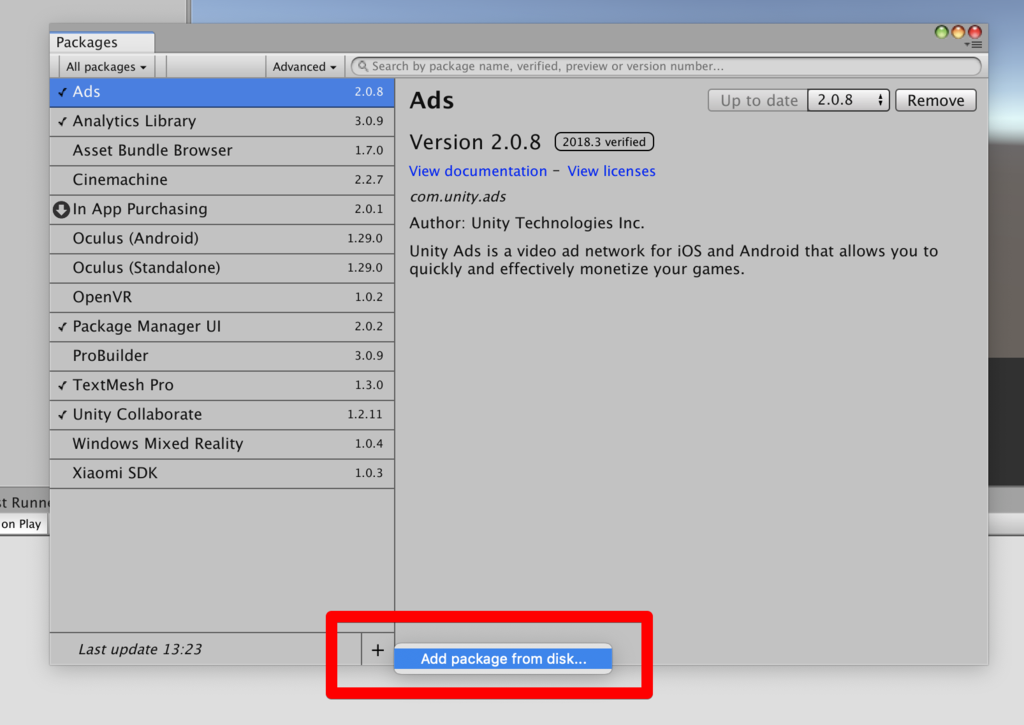The image size is (1024, 725).
Task: Click the Author: Unity Technologies Inc. text
Action: 526,223
